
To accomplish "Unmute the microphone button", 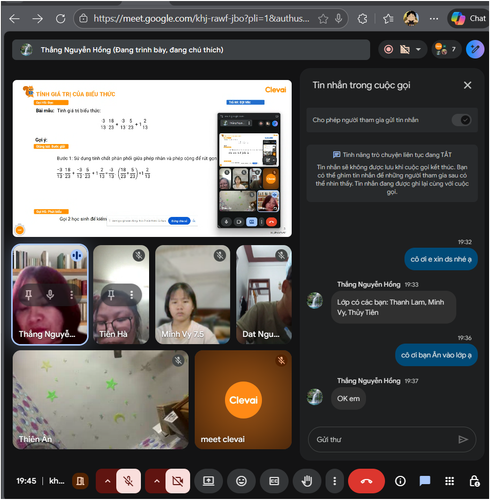I will coord(128,481).
